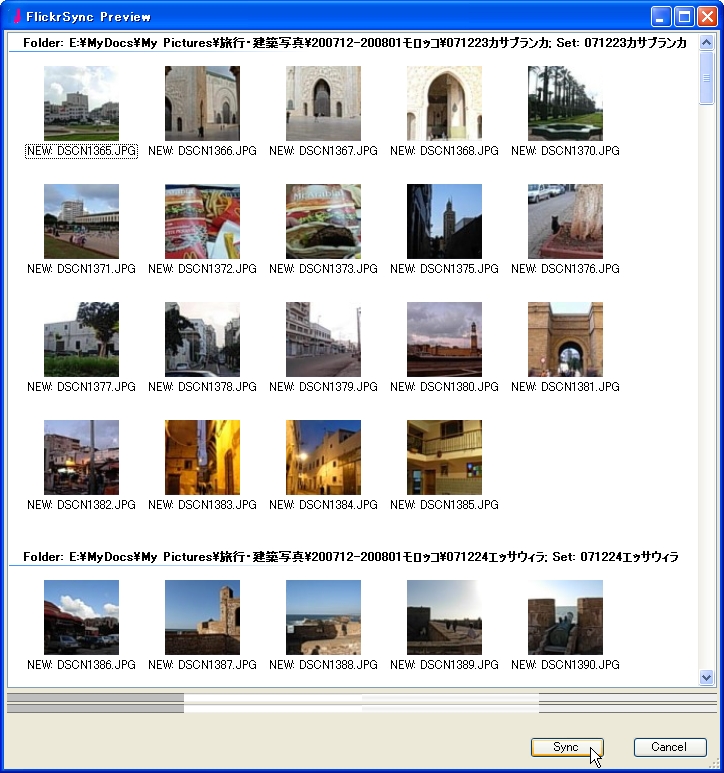Select the DSCN1375.JPG minaret thumbnail
The image size is (724, 773).
click(445, 221)
